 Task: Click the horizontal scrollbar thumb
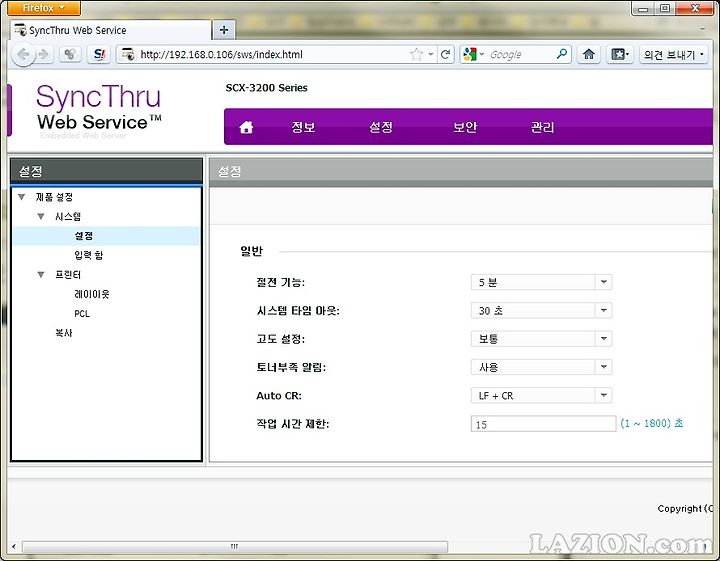coord(235,546)
